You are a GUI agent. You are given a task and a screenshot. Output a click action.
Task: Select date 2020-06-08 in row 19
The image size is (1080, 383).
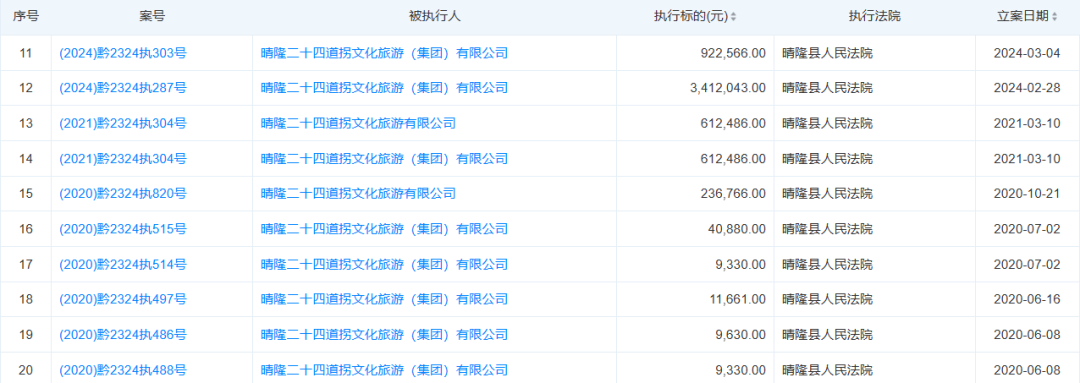1027,335
